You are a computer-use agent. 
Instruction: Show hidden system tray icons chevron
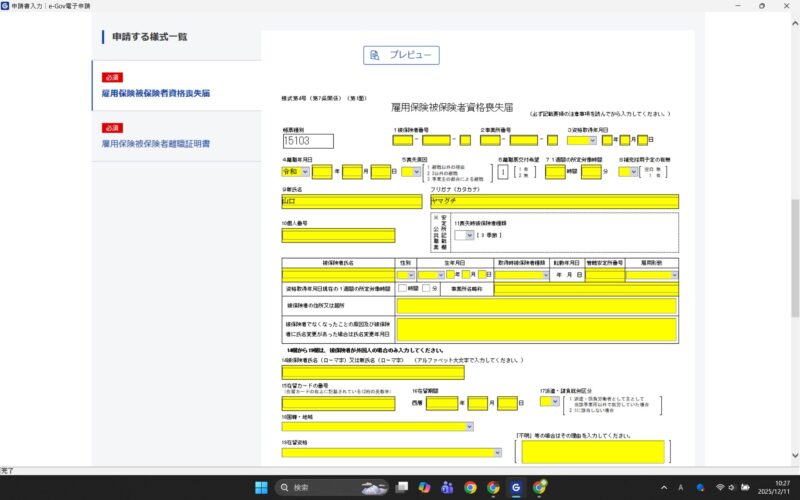(x=664, y=488)
